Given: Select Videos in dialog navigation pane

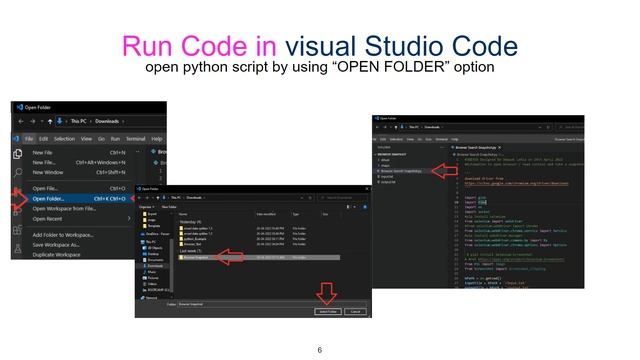Looking at the screenshot, I should click(152, 284).
